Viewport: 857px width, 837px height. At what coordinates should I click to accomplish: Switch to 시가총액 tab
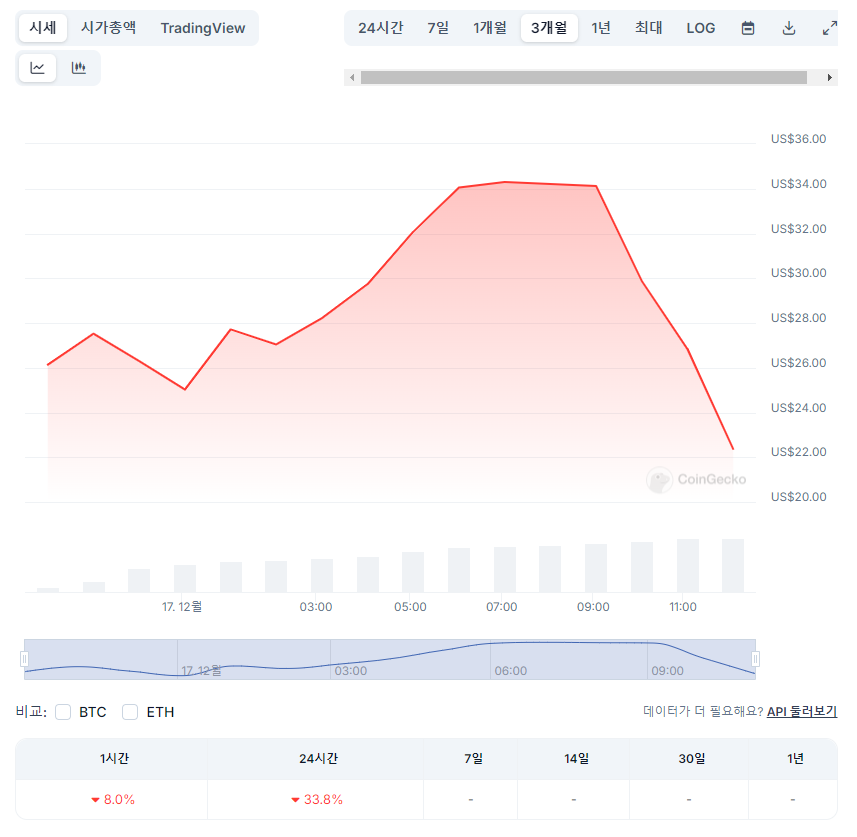pos(108,27)
